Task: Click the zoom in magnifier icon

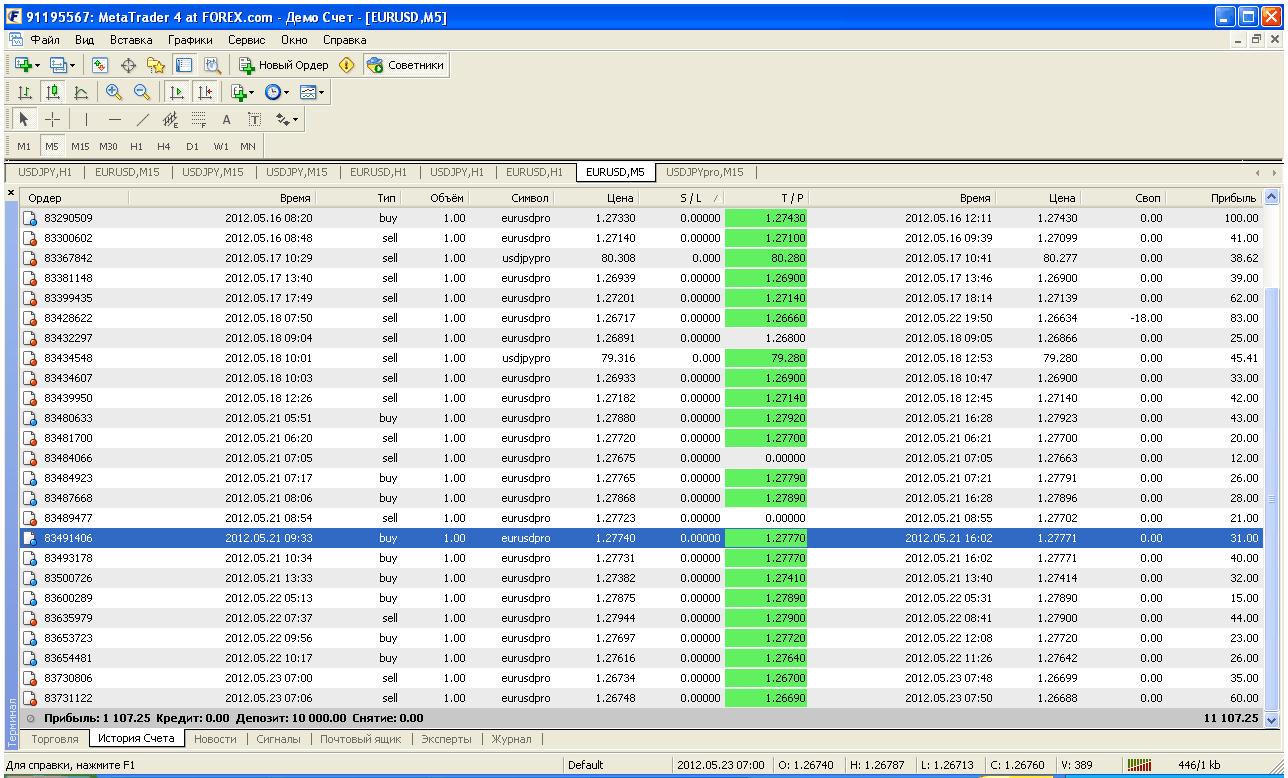Action: point(114,92)
